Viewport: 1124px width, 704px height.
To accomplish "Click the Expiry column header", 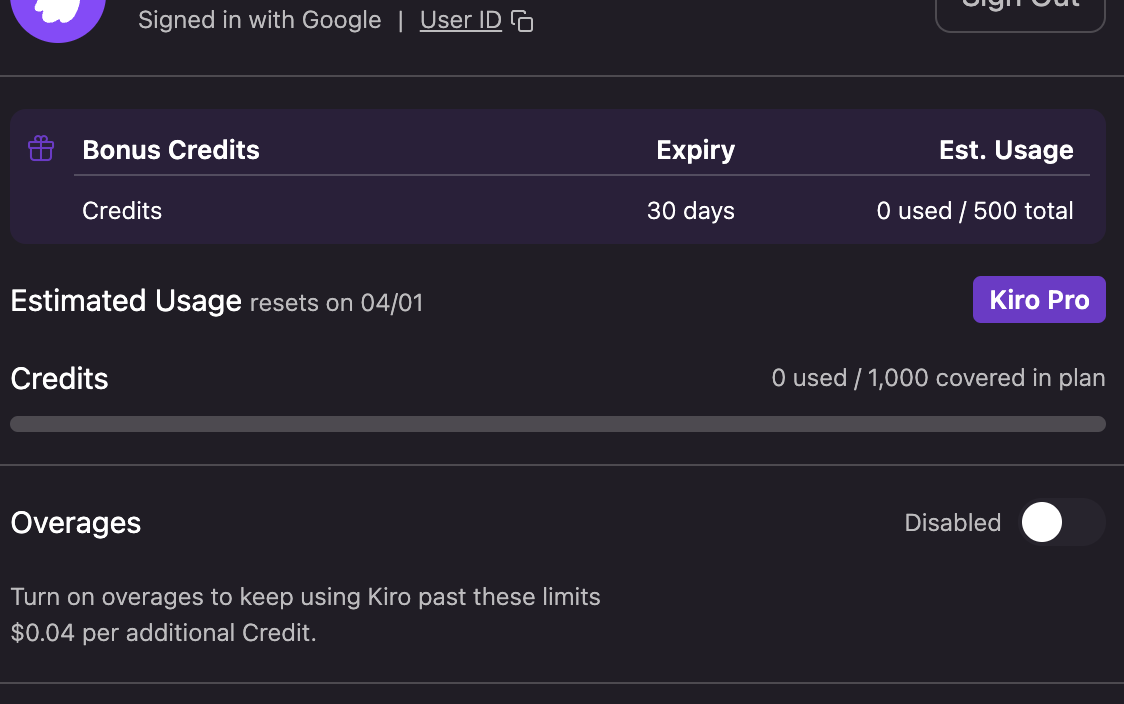I will tap(695, 150).
